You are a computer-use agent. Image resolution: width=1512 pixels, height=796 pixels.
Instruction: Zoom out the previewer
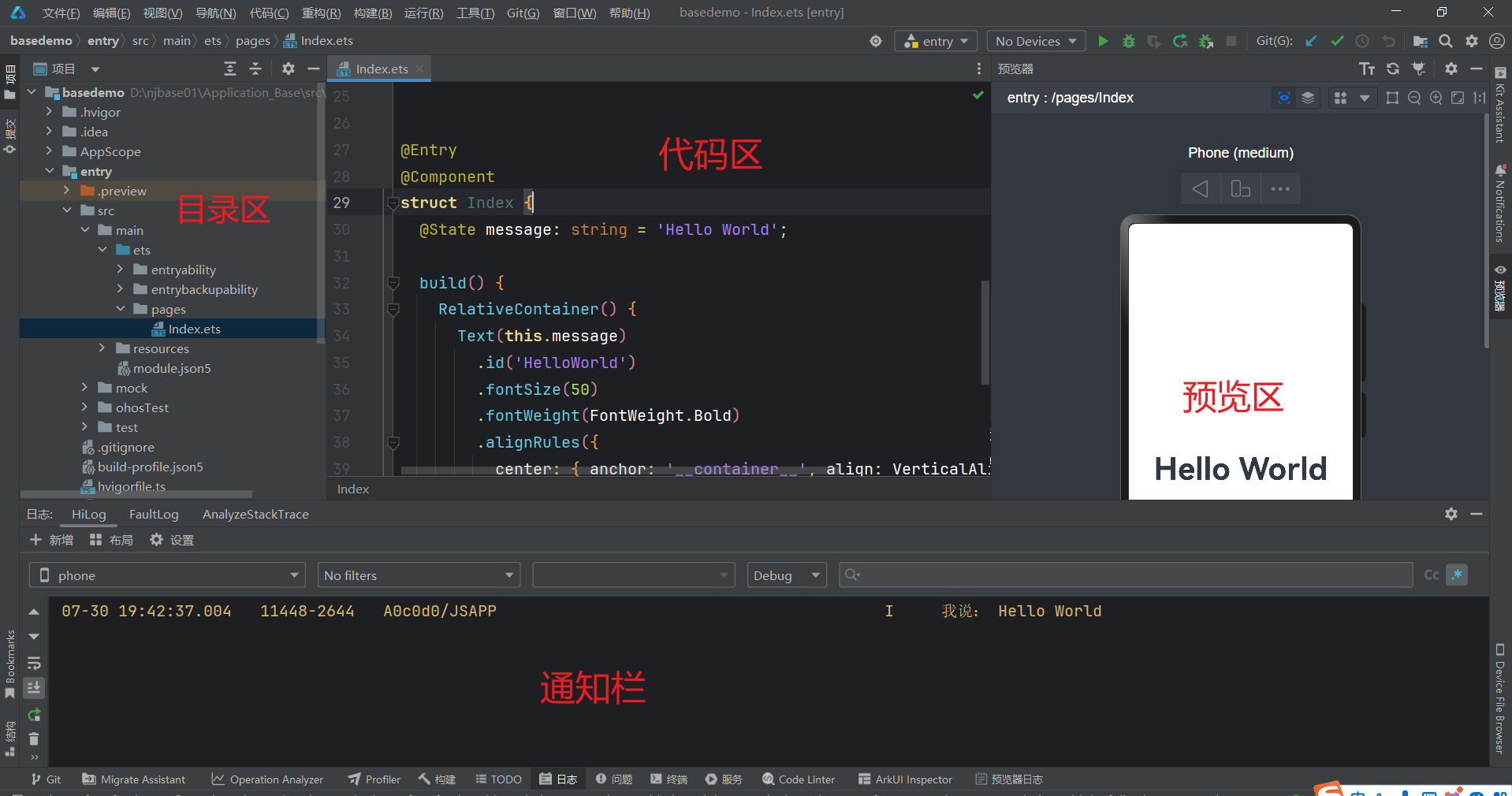coord(1414,98)
